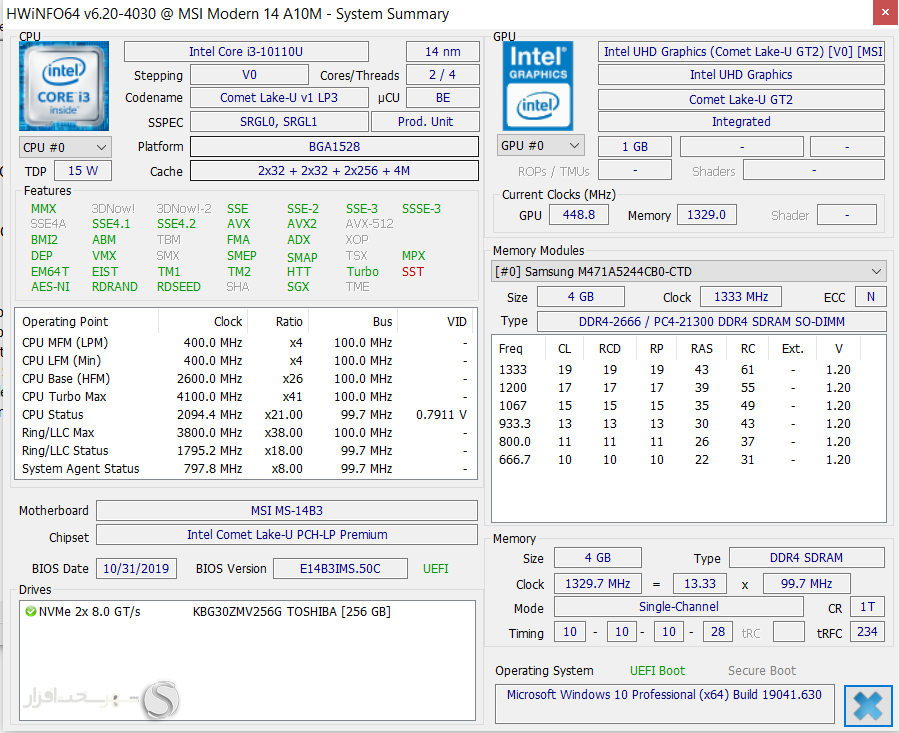The image size is (899, 733).
Task: Click the cache 2x32 + 2x32 field
Action: pos(334,170)
